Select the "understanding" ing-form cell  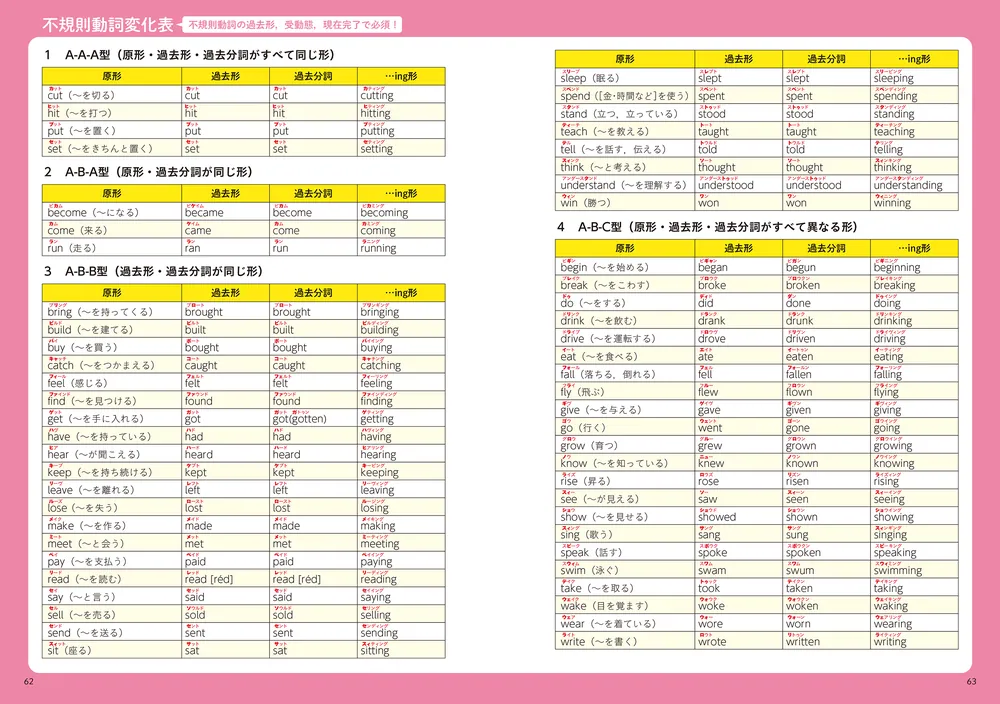click(x=907, y=185)
